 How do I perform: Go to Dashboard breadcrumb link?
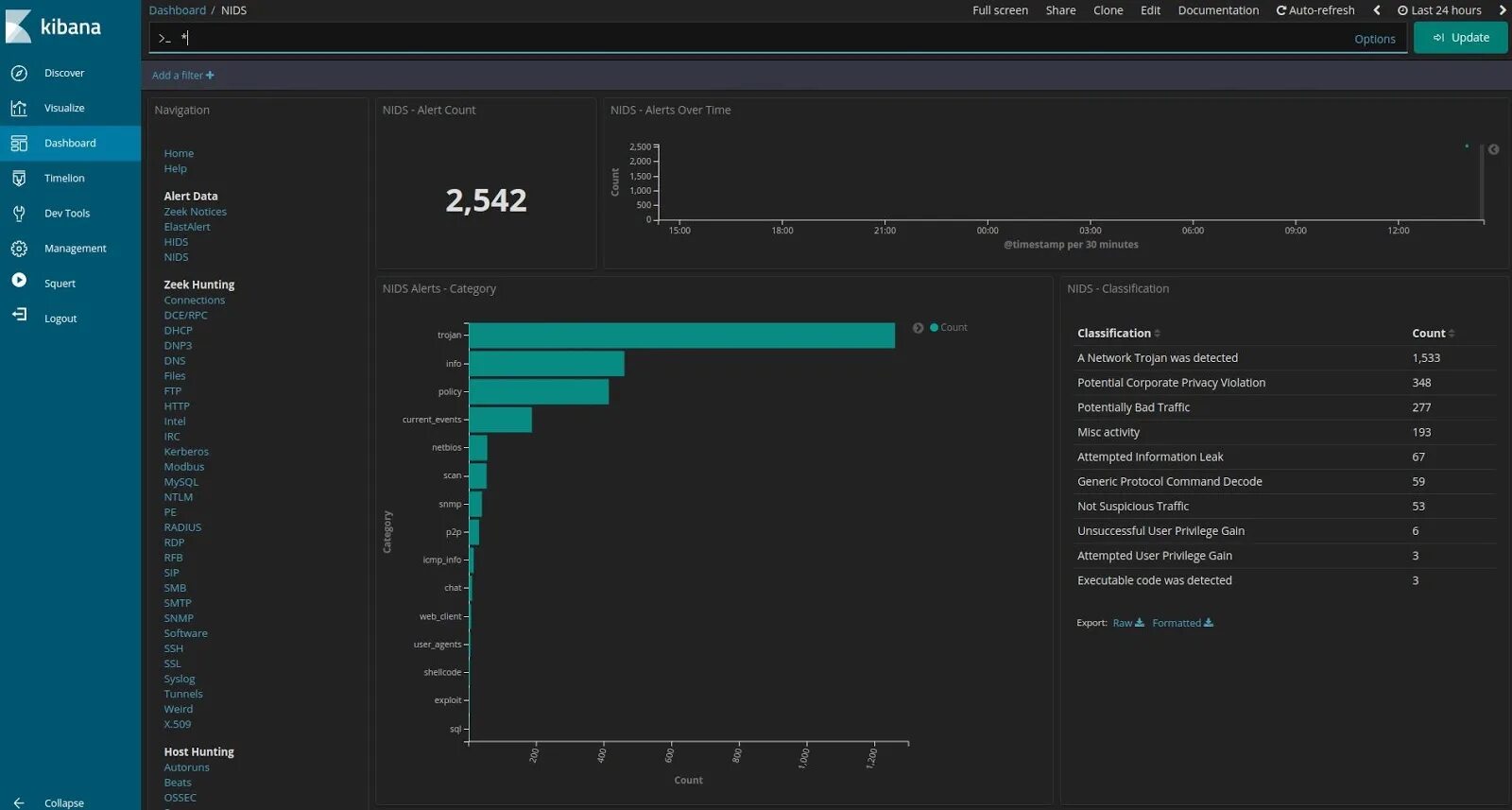click(x=177, y=10)
